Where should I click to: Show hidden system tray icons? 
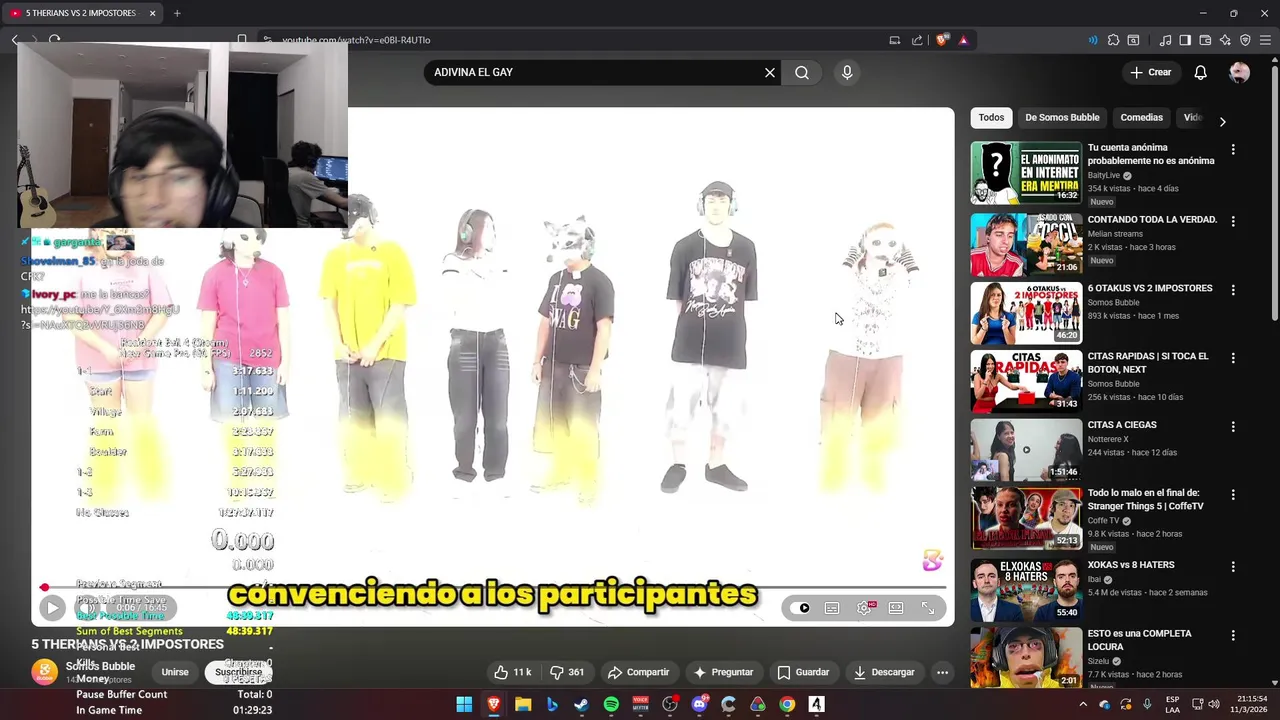[x=1083, y=704]
